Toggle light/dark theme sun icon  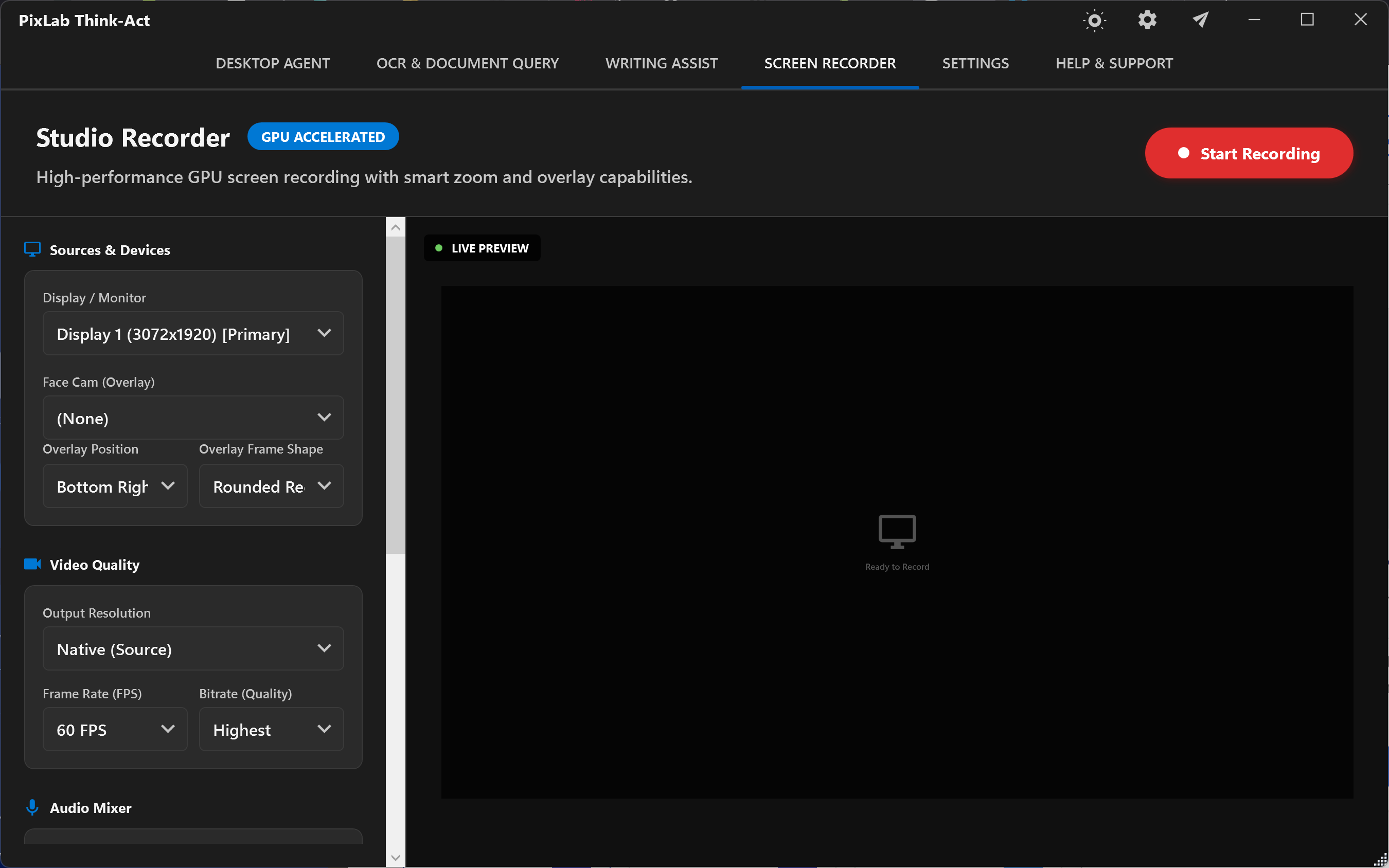pyautogui.click(x=1094, y=21)
